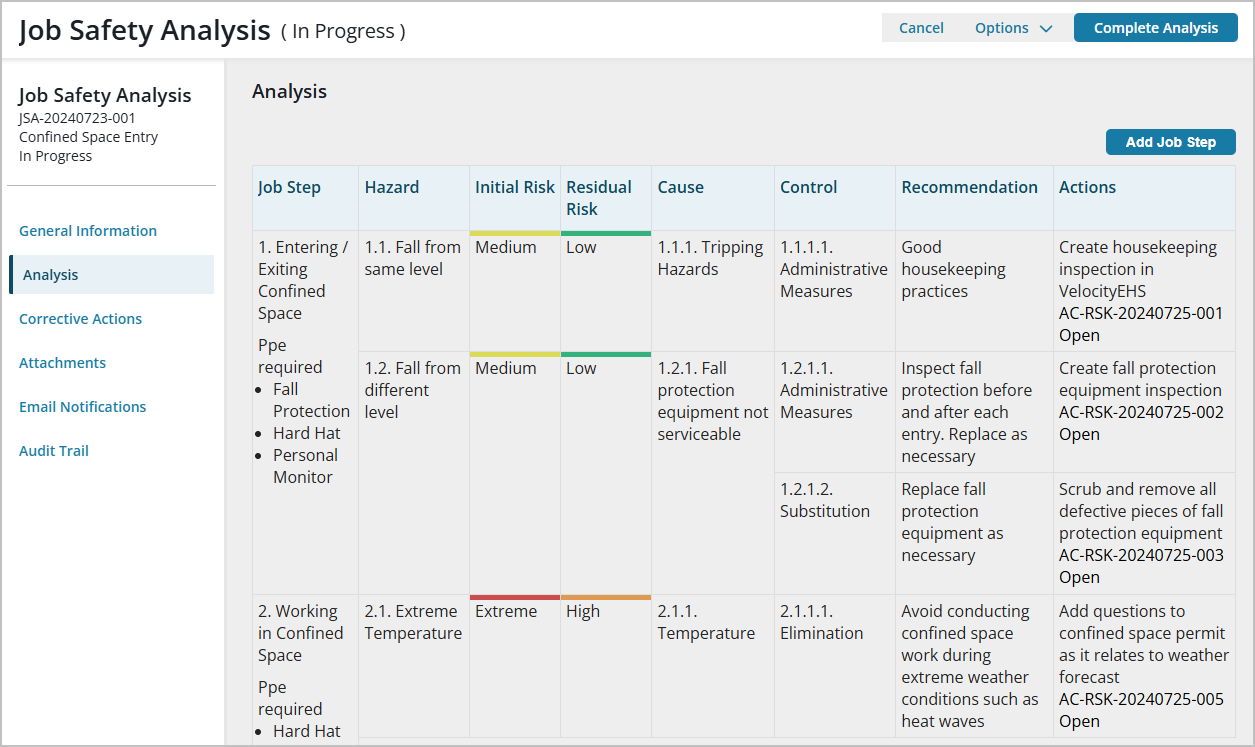Image resolution: width=1255 pixels, height=747 pixels.
Task: Select job step 1 Entering / Exiting Confined Space
Action: (303, 280)
